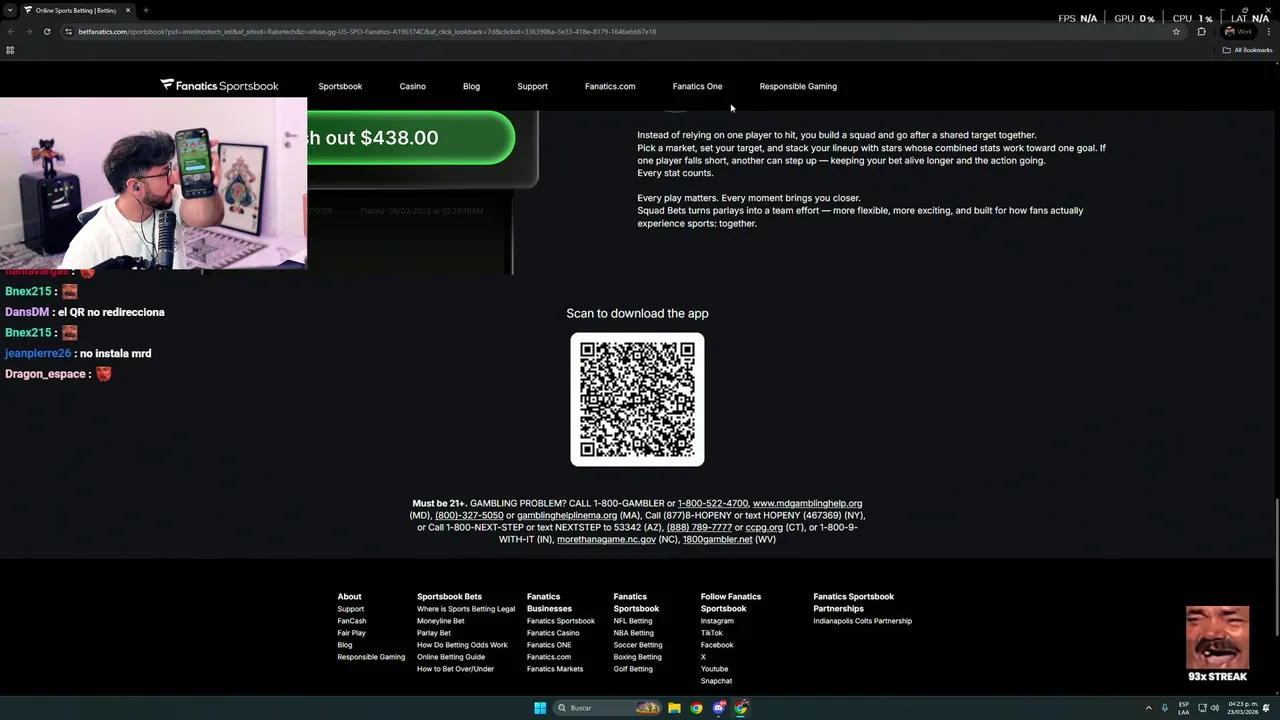Open the Soccer Betting footer link
Image resolution: width=1280 pixels, height=720 pixels.
click(638, 645)
